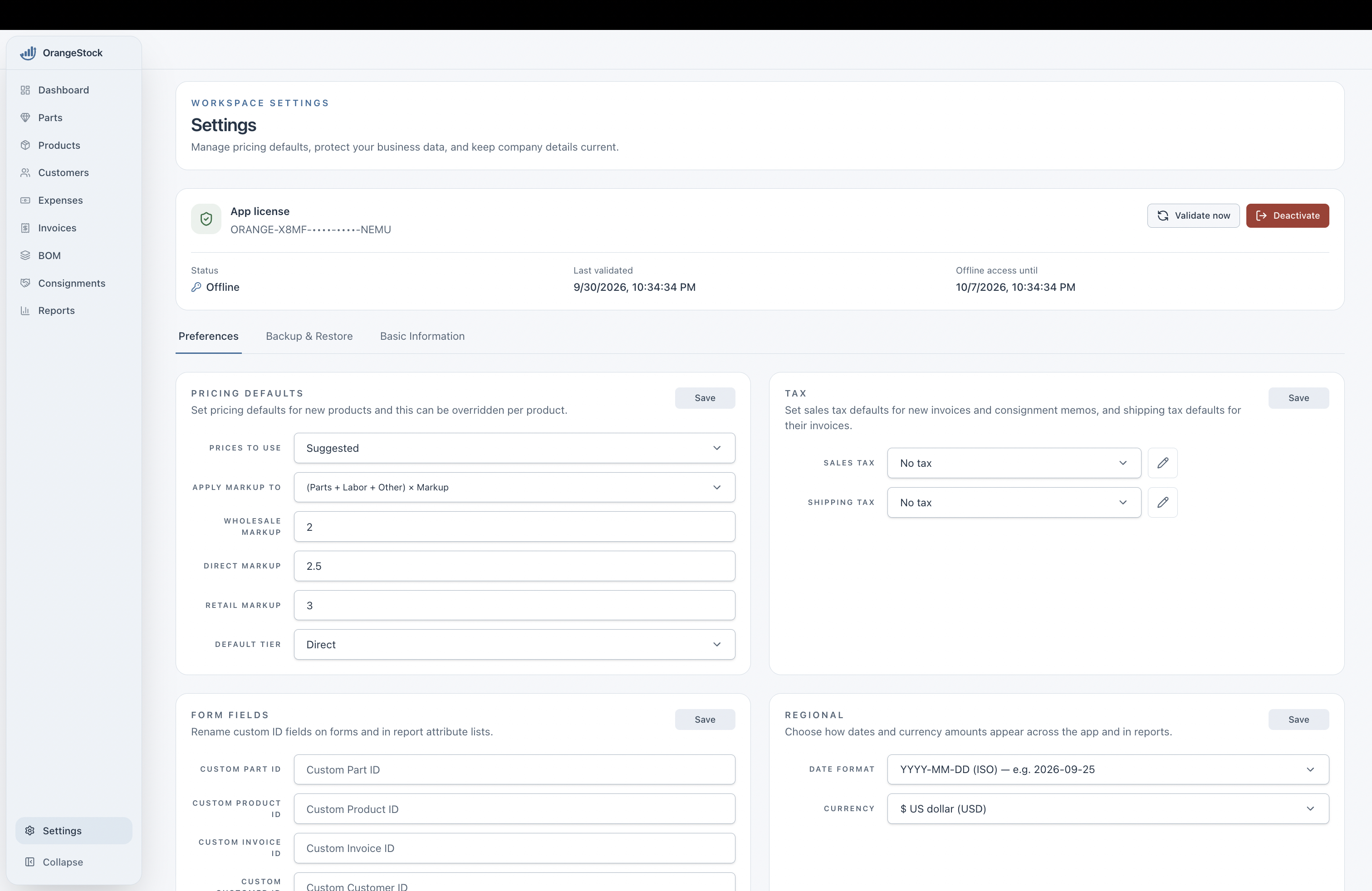The image size is (1372, 891).
Task: Switch to the Preferences tab
Action: (209, 336)
